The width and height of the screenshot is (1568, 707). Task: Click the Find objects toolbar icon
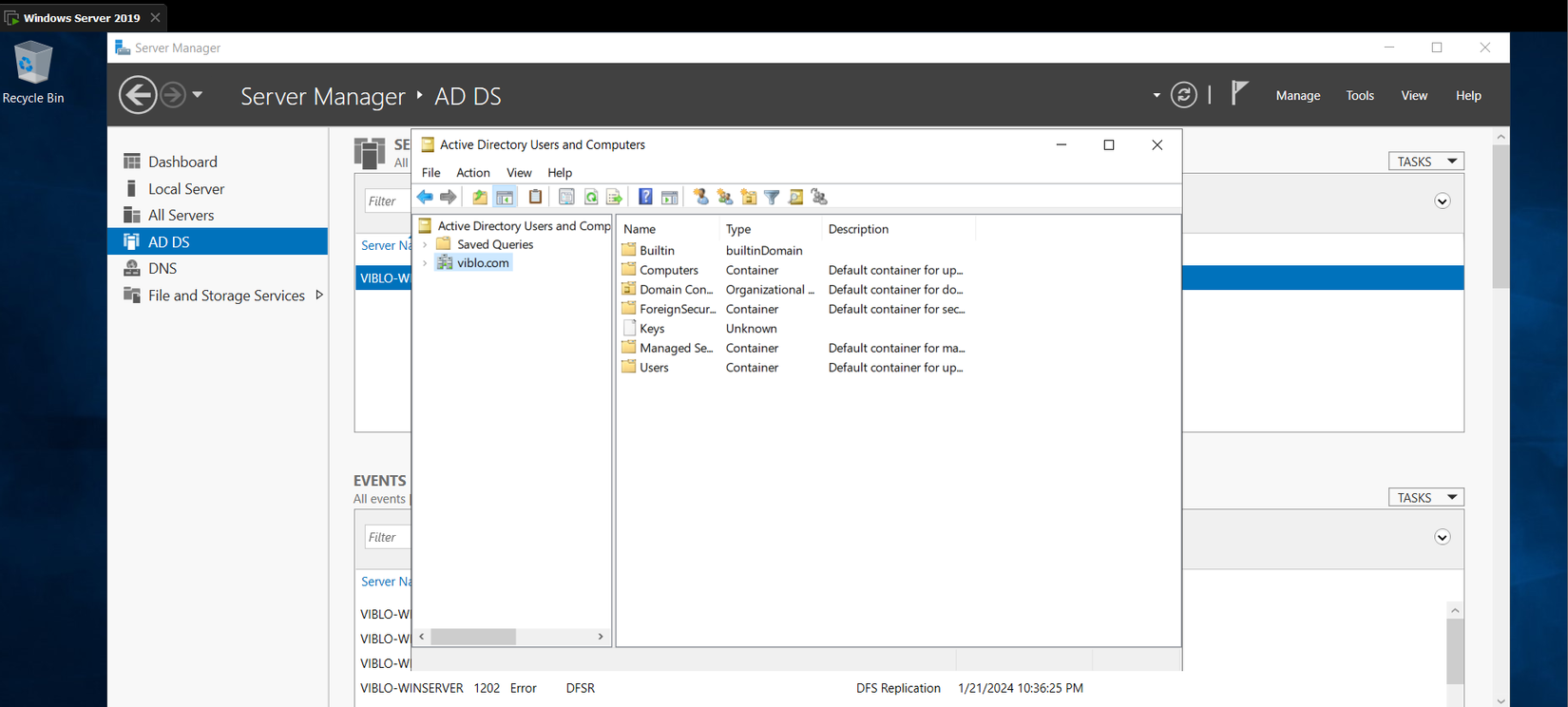point(795,197)
